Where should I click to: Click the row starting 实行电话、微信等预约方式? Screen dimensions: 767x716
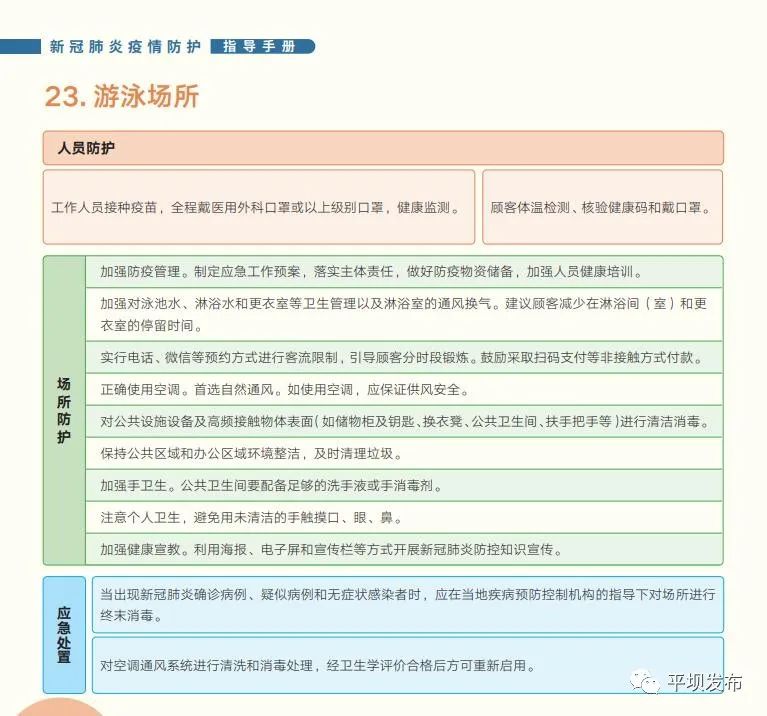[x=404, y=358]
